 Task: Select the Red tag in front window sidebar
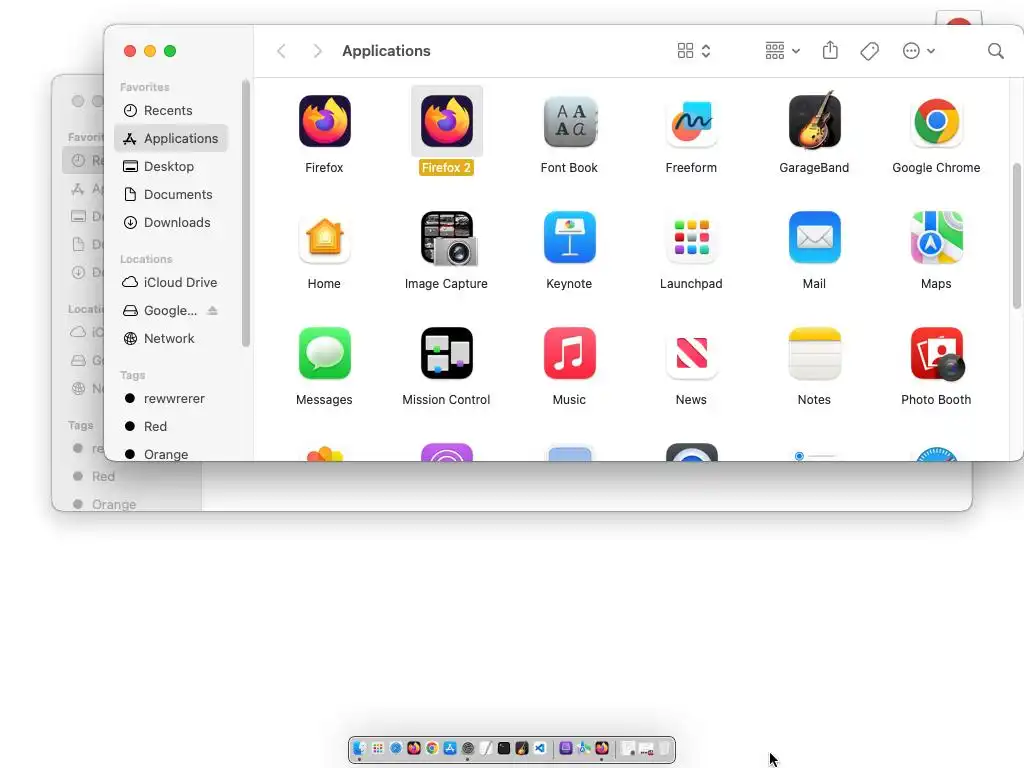(171, 426)
